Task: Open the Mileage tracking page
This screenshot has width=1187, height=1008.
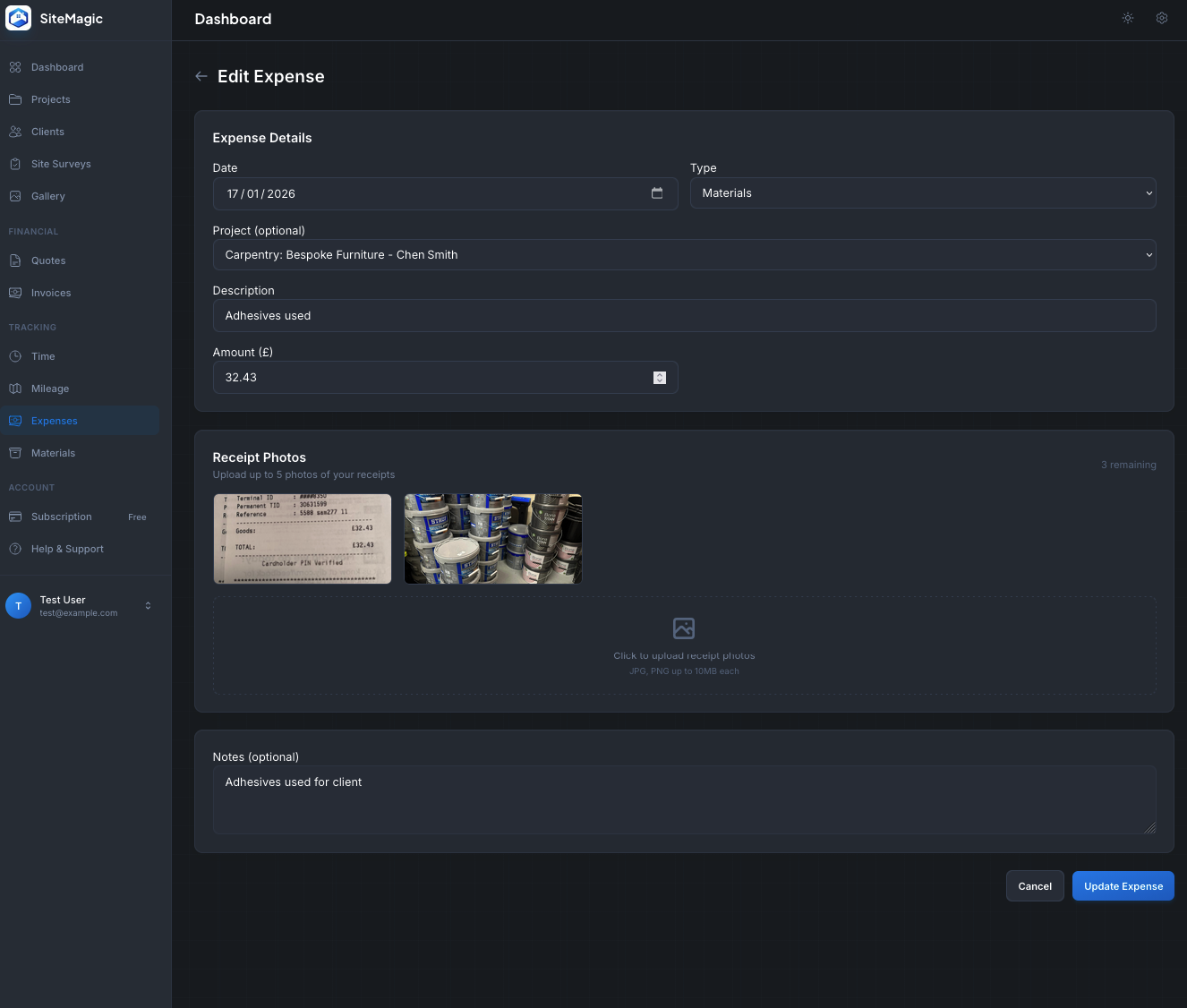Action: (50, 389)
